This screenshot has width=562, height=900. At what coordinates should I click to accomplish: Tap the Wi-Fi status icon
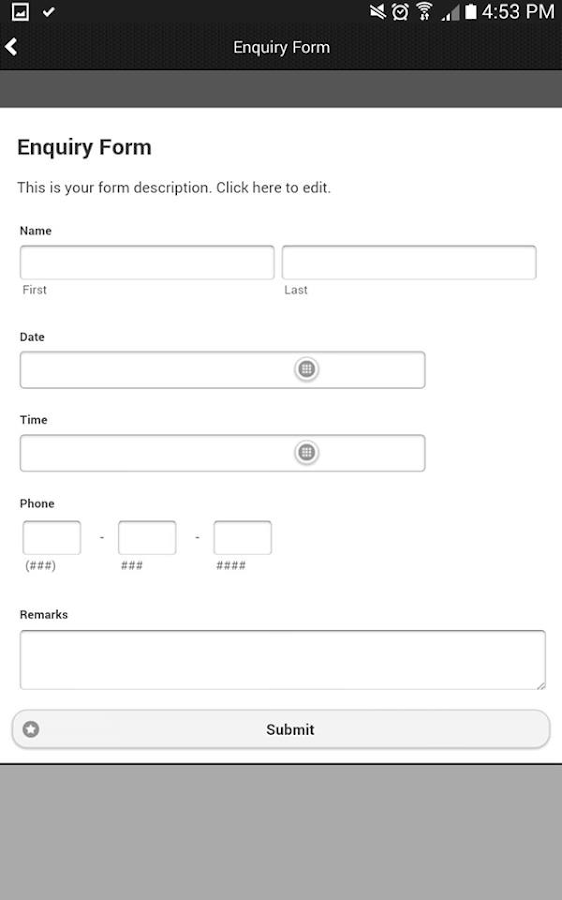424,11
